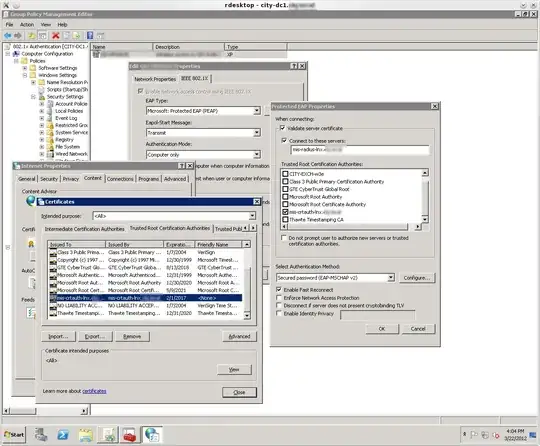Open Windows Explorer from the taskbar
540x446 pixels.
coord(85,435)
